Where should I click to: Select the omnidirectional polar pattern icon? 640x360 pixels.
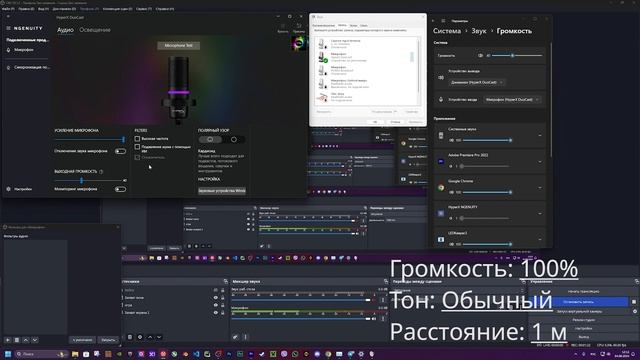[x=234, y=140]
